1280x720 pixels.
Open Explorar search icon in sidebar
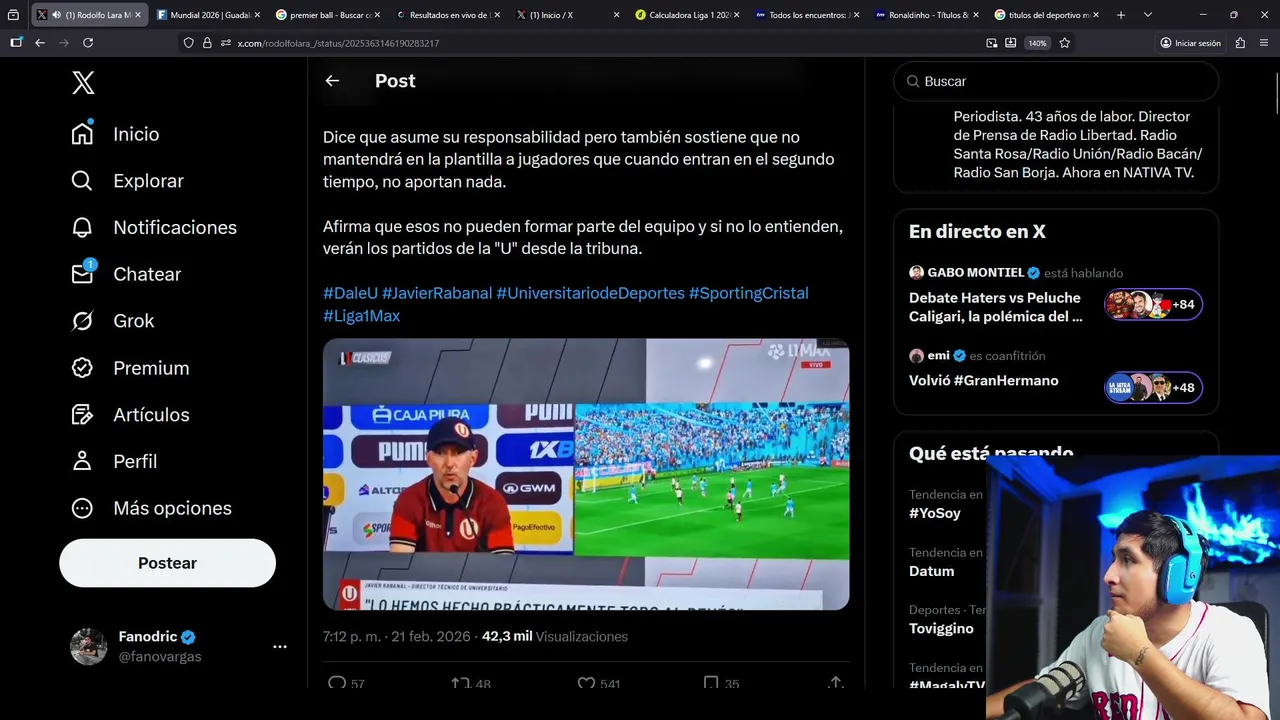pyautogui.click(x=82, y=180)
